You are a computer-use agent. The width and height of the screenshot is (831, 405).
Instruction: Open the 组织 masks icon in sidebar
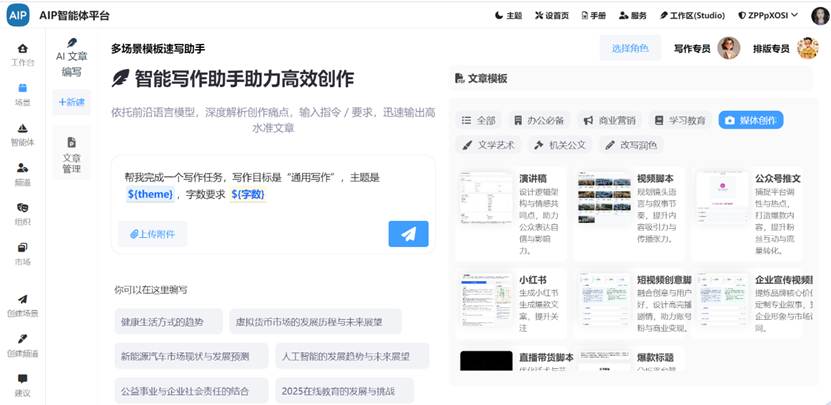pos(22,207)
